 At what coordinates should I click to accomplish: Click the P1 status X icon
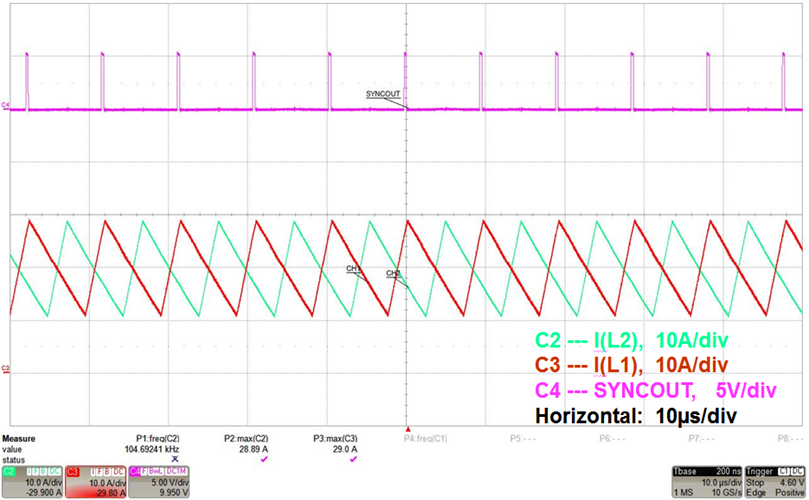(175, 459)
